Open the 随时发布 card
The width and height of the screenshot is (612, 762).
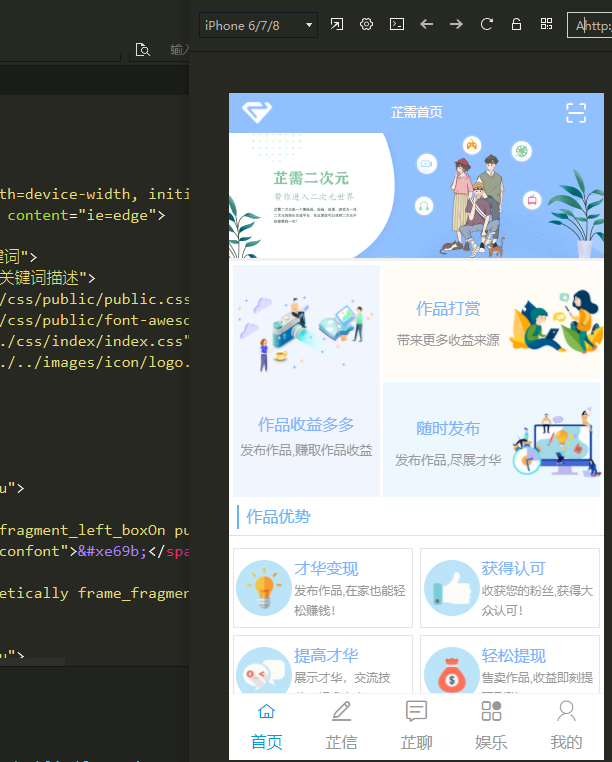[x=492, y=439]
